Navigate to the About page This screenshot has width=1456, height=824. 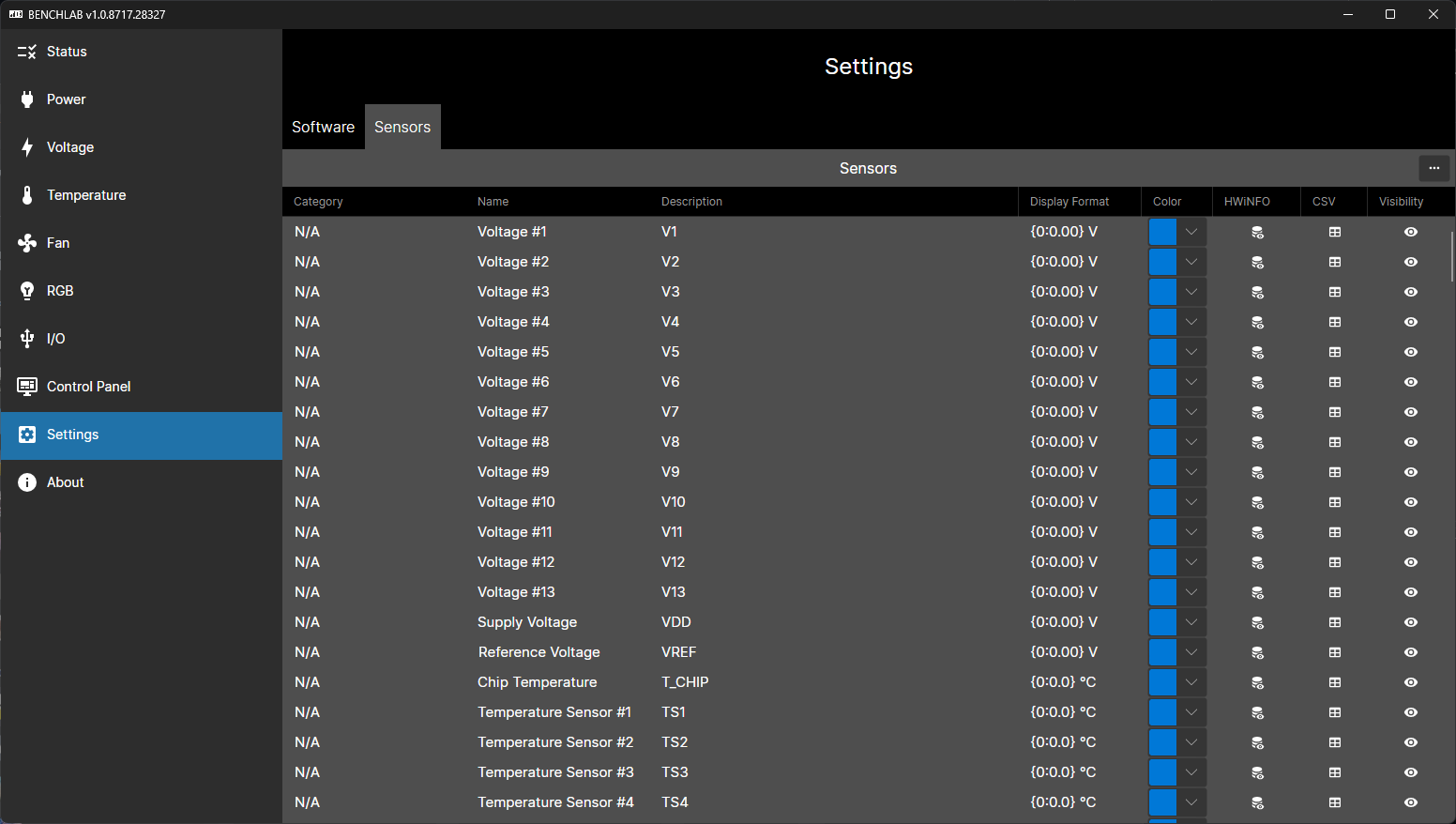coord(65,481)
